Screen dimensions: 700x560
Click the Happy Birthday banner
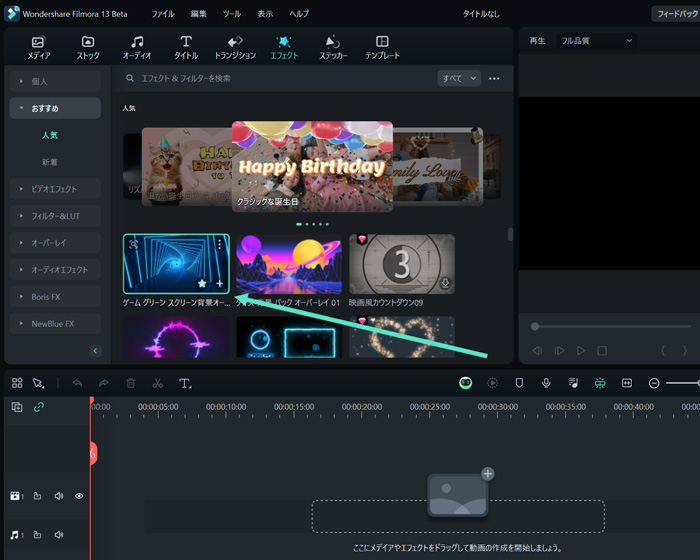[312, 167]
